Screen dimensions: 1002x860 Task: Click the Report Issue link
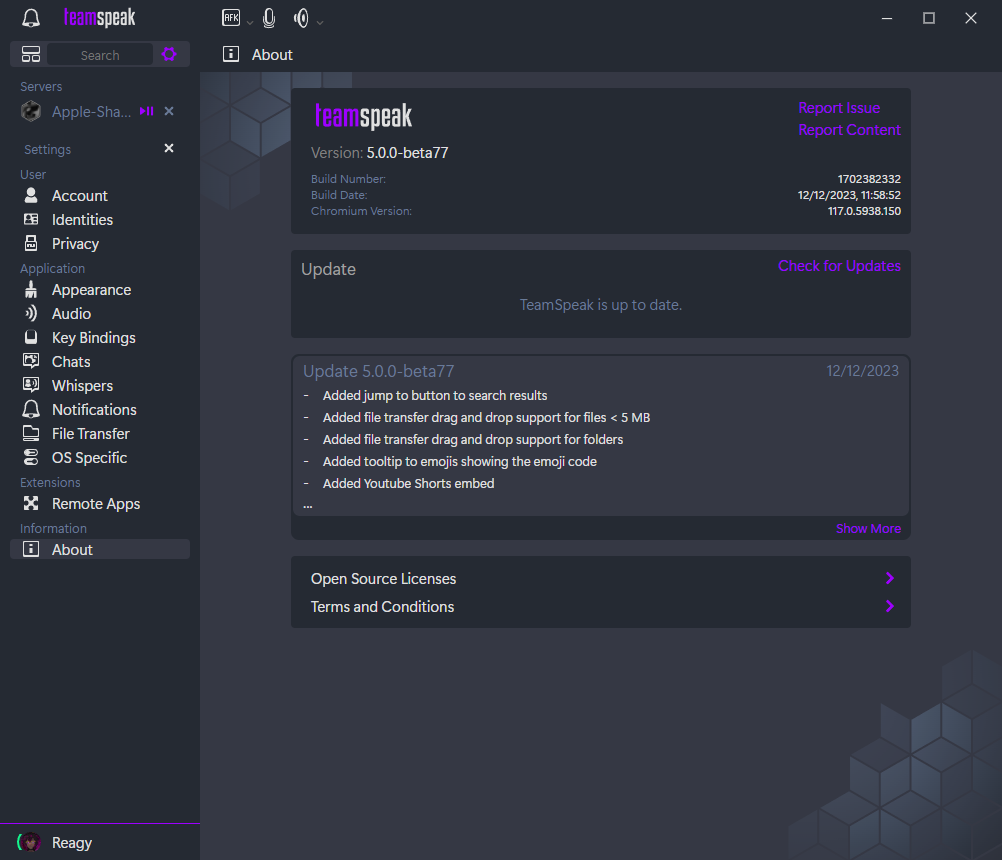[x=839, y=108]
